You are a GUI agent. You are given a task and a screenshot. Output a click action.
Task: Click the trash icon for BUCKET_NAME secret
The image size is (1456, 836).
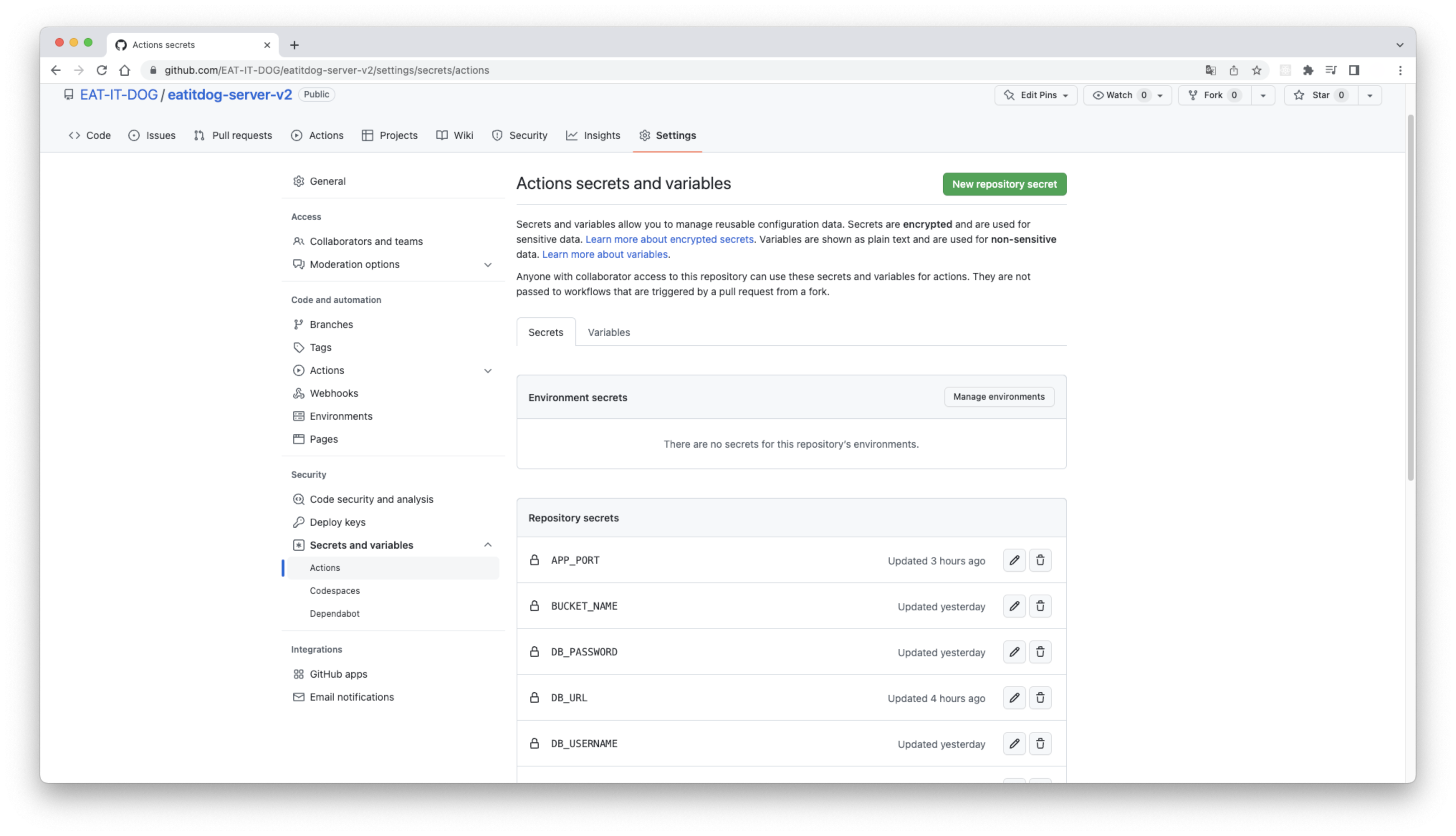(x=1040, y=606)
